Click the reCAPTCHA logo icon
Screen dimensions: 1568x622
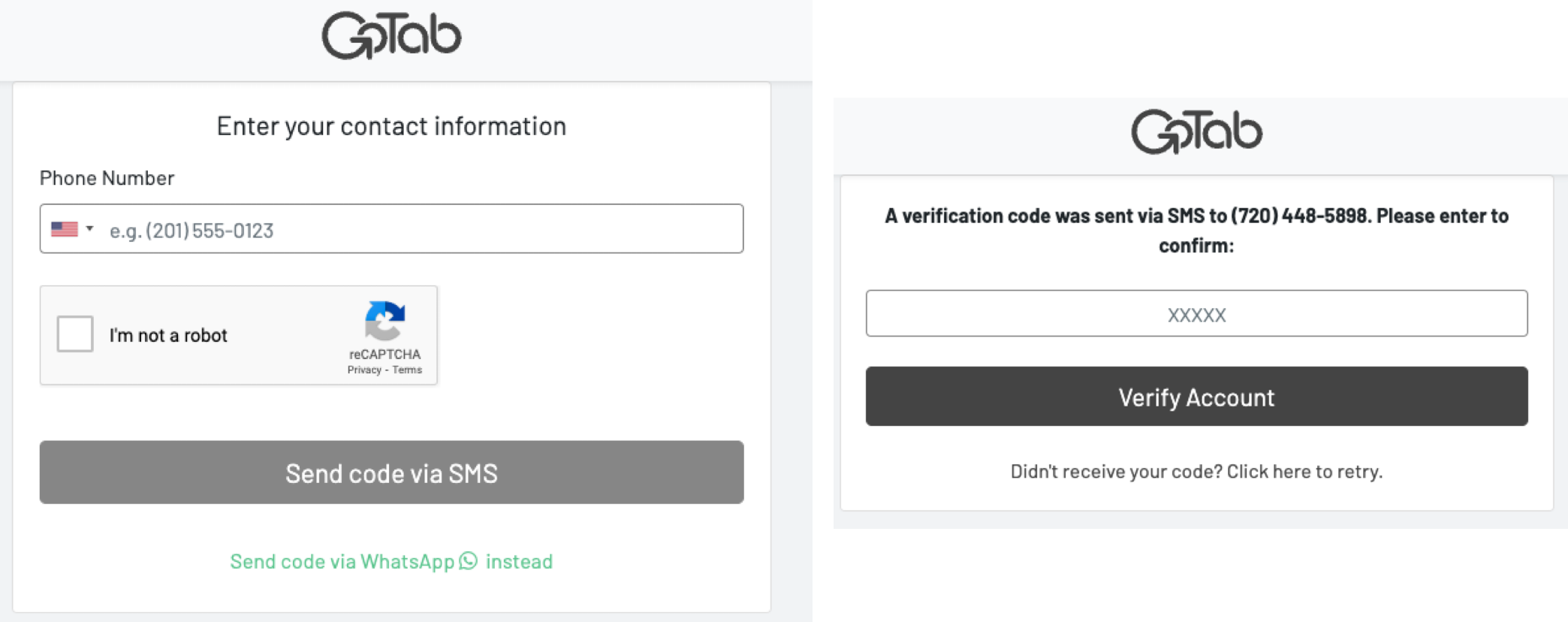coord(384,321)
